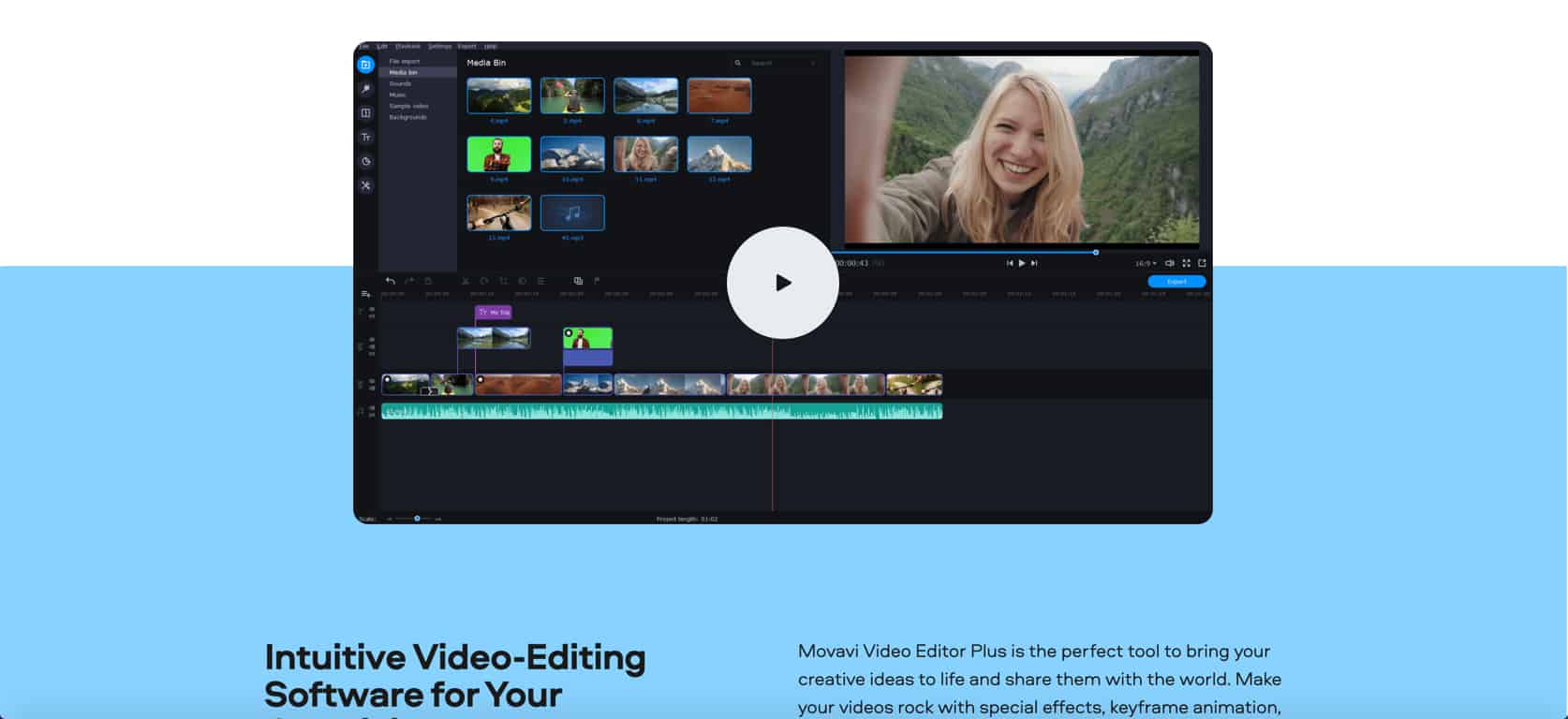Click the fullscreen icon under the preview
Image resolution: width=1568 pixels, height=719 pixels.
[1186, 263]
